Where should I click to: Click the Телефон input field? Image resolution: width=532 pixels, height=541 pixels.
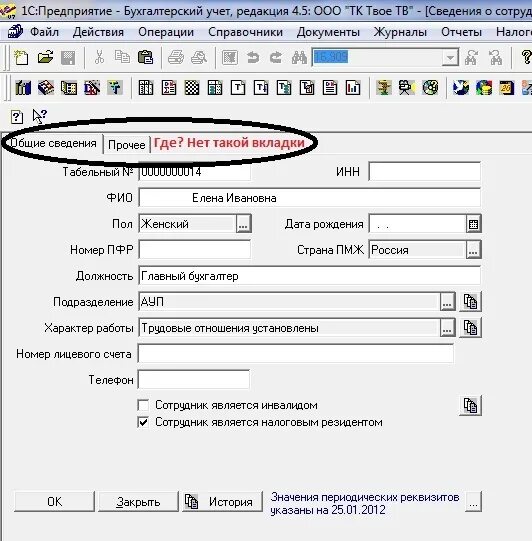click(x=194, y=380)
